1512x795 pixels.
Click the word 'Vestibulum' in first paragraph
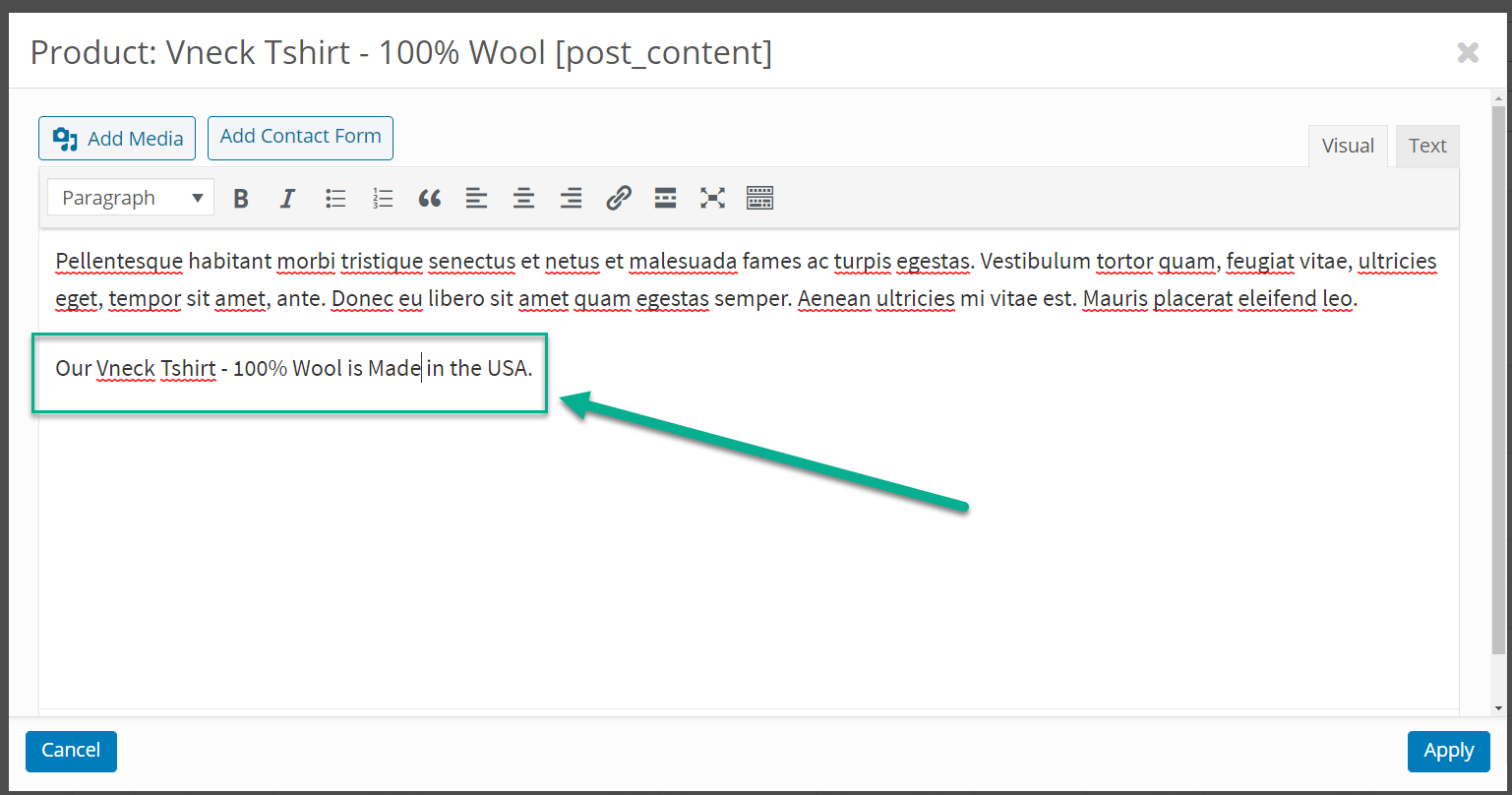(x=1036, y=262)
